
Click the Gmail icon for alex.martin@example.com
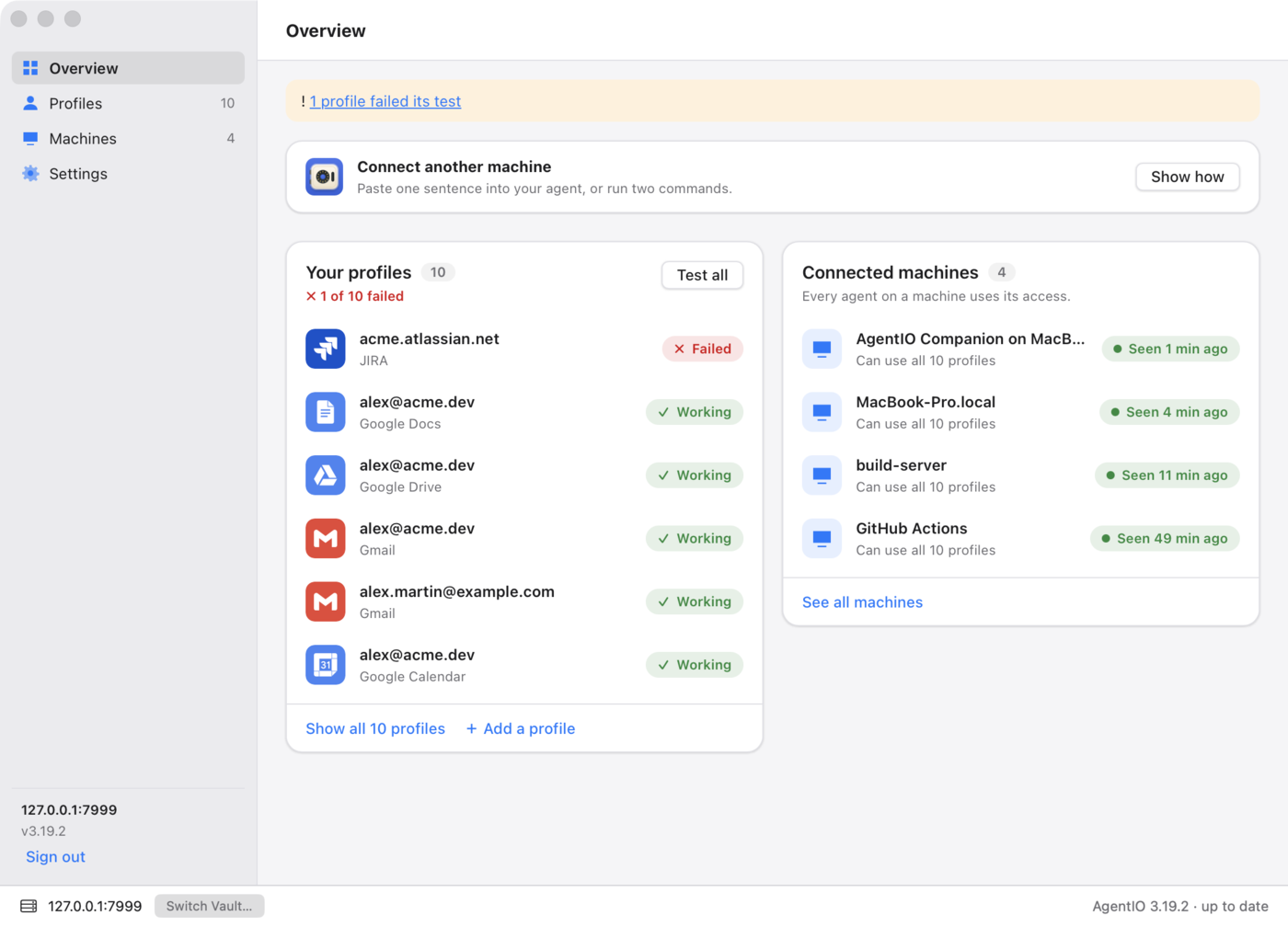click(x=326, y=601)
